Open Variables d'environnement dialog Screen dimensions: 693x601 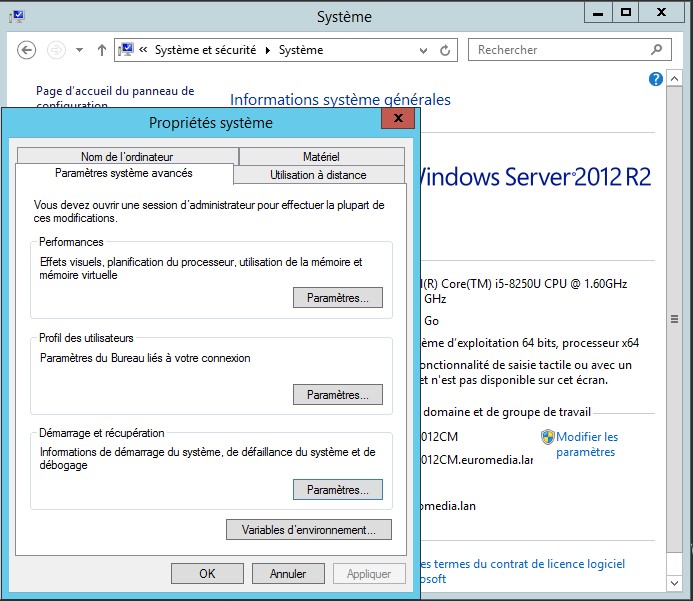click(308, 529)
